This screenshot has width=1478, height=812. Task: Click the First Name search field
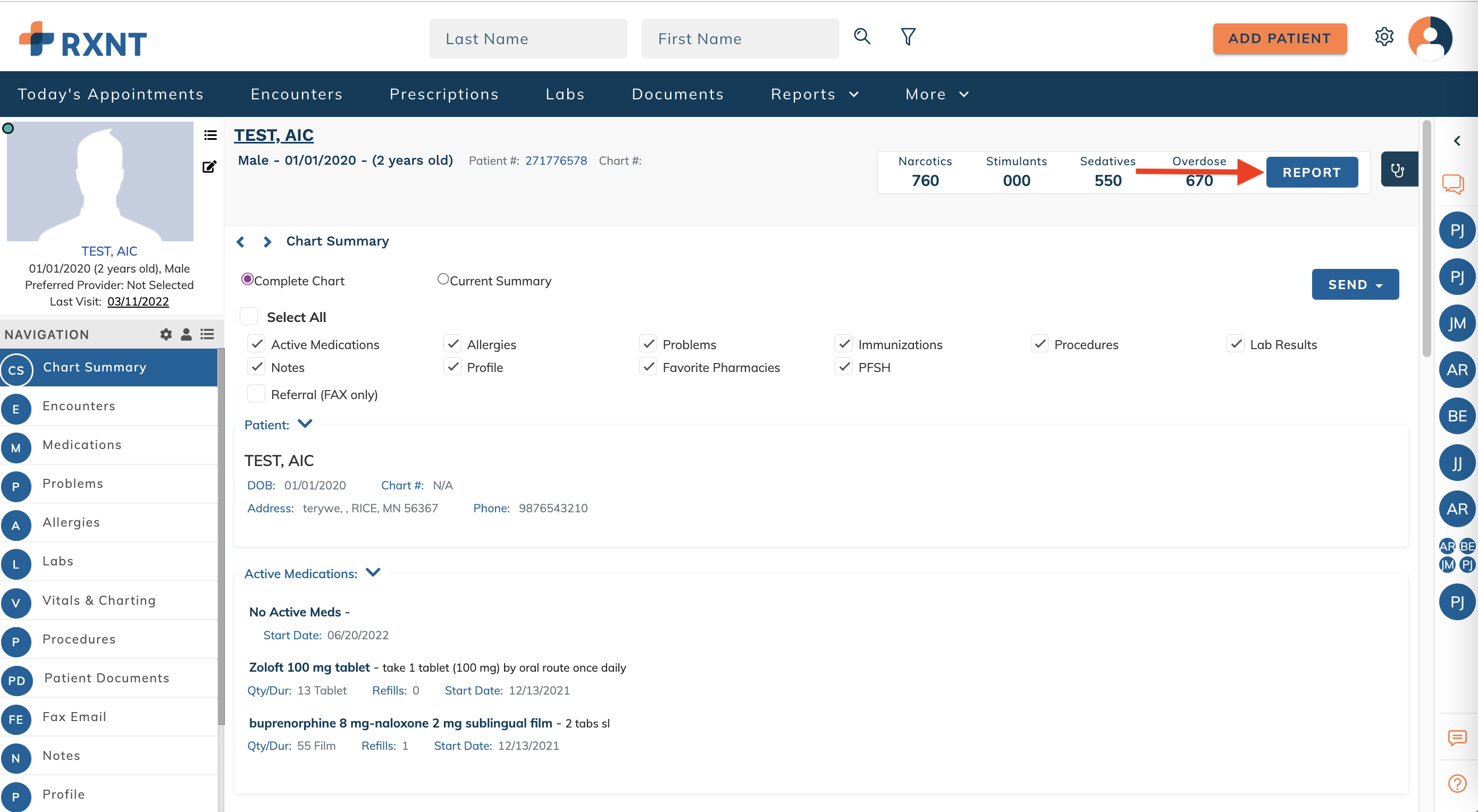click(740, 38)
